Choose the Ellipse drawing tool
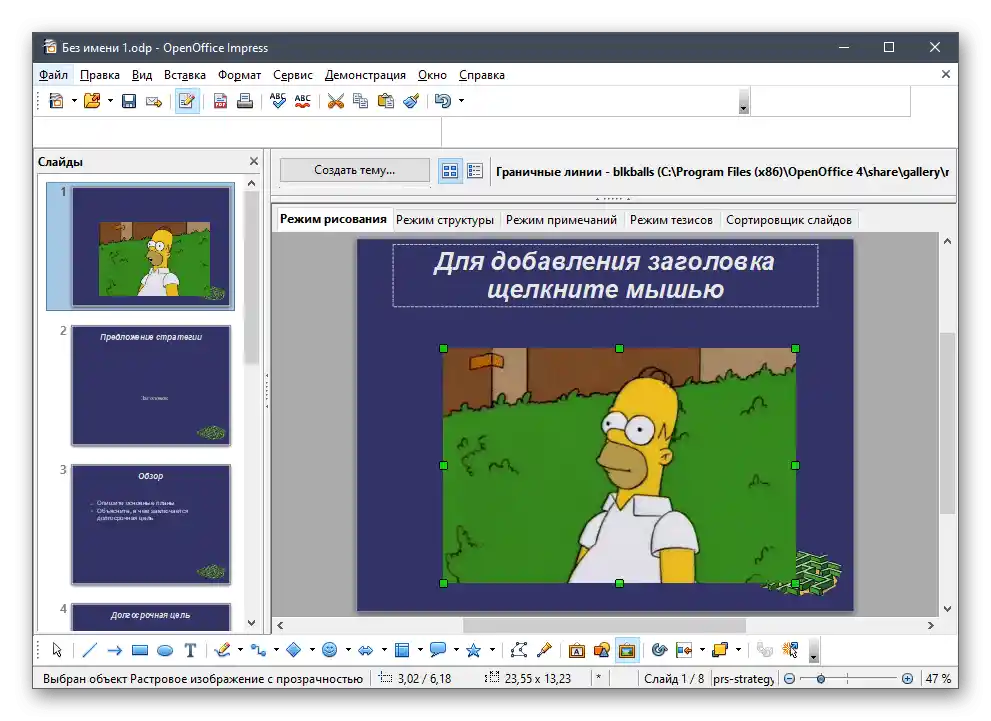 165,650
